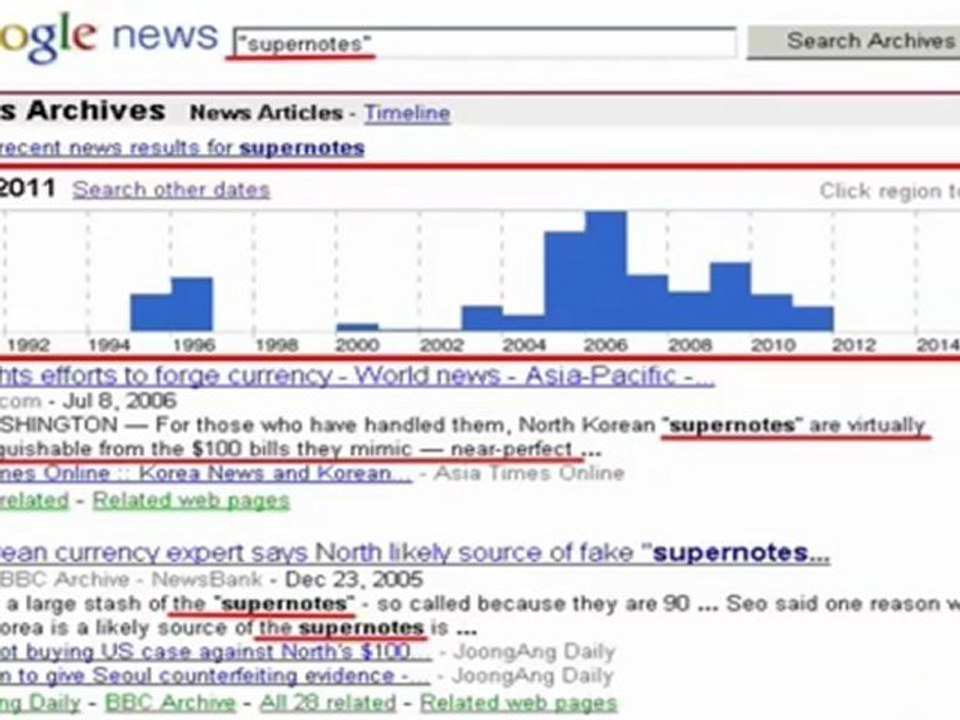The width and height of the screenshot is (960, 720).
Task: Focus the "supernotes" search input field
Action: tap(484, 43)
